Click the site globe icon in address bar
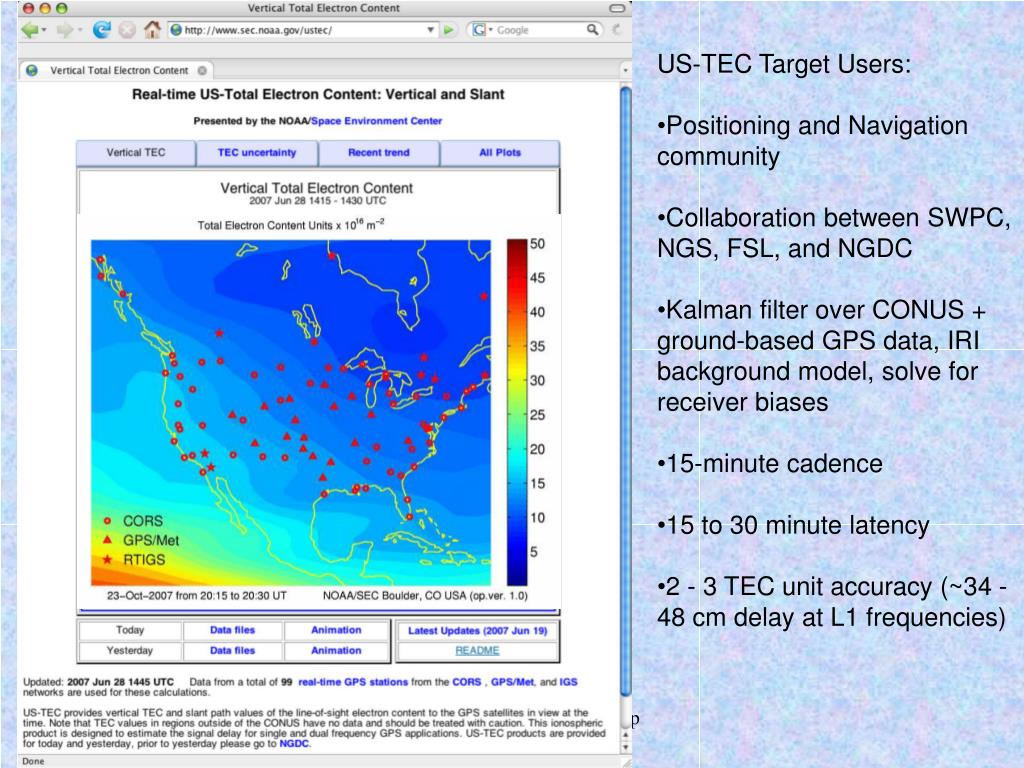The image size is (1024, 768). point(176,30)
